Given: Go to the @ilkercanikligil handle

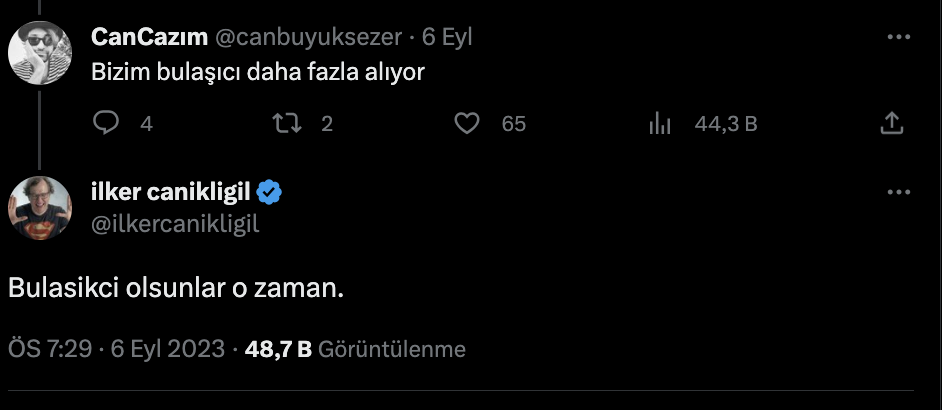Looking at the screenshot, I should (175, 224).
